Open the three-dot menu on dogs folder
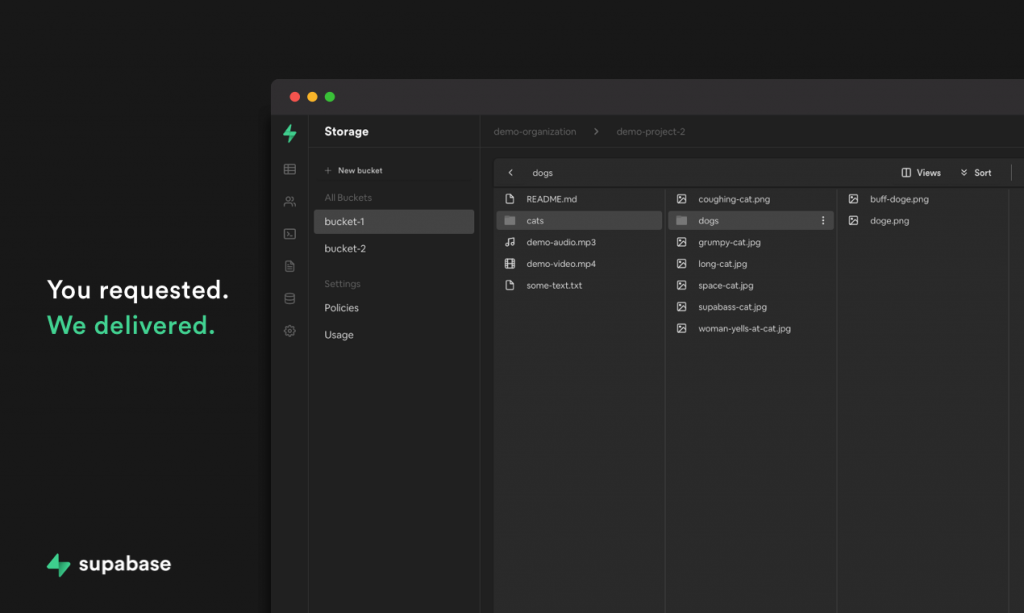The height and width of the screenshot is (613, 1024). (x=823, y=221)
